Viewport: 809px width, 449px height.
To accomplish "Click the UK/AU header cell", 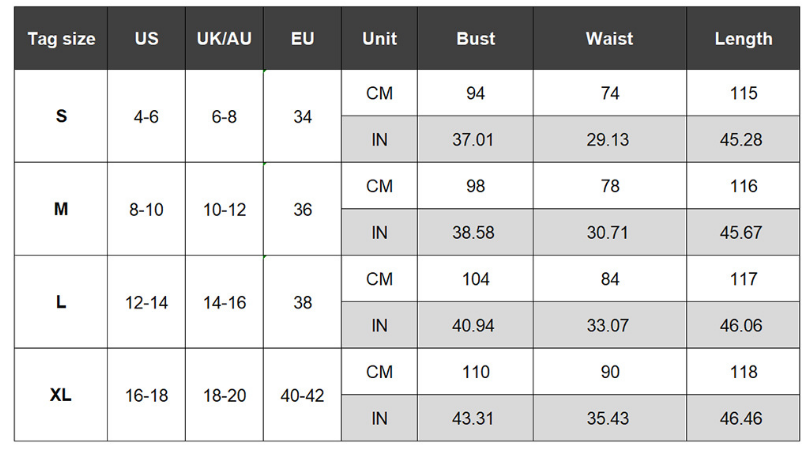I will [x=224, y=39].
